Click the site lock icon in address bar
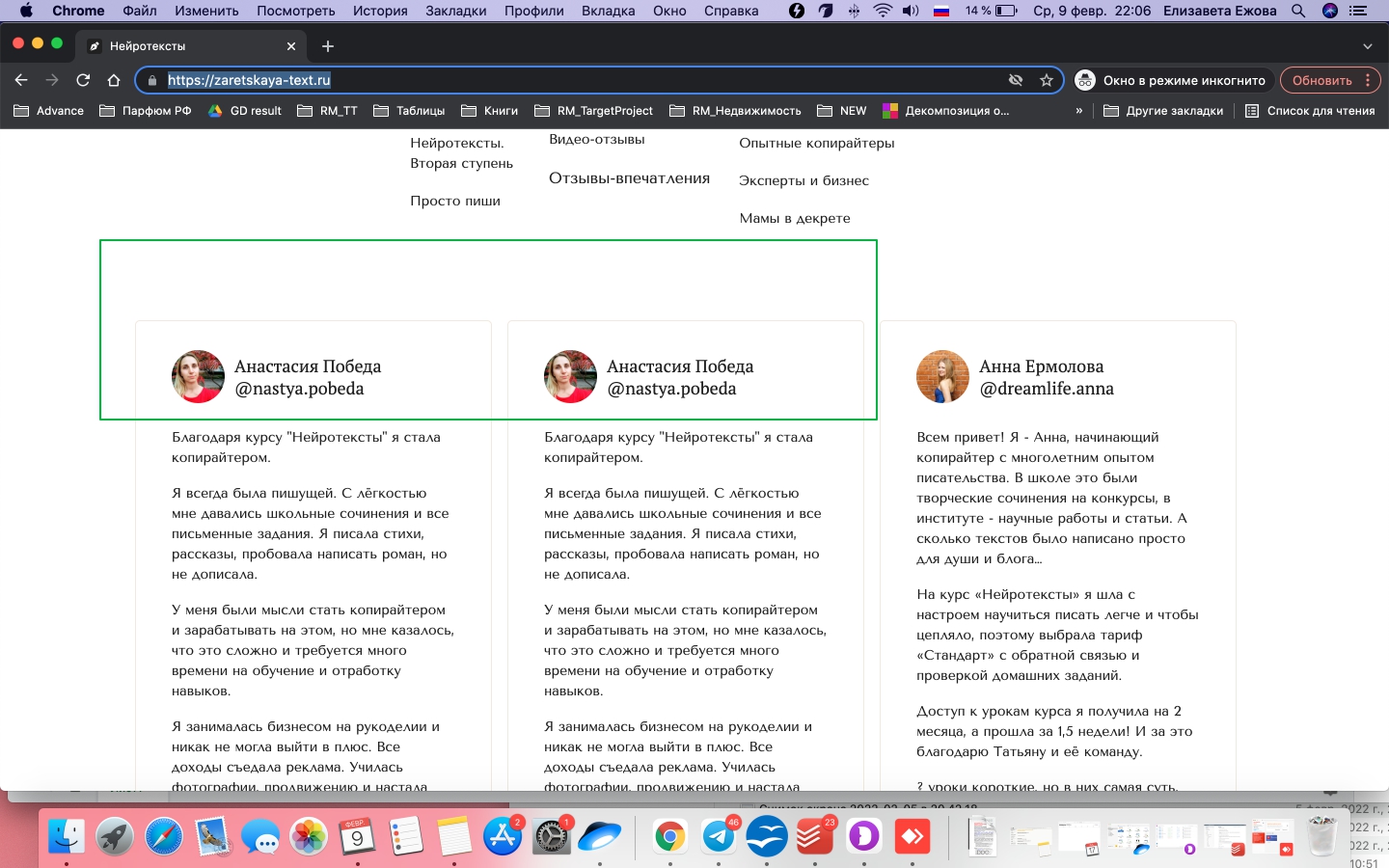The image size is (1389, 868). coord(152,80)
